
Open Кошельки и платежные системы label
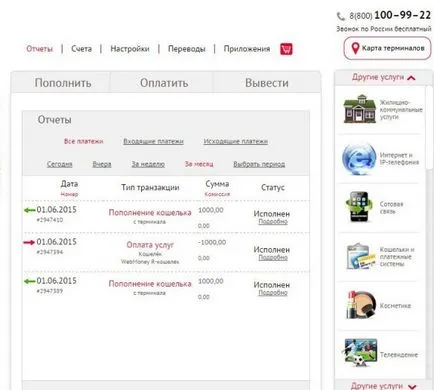[x=397, y=257]
